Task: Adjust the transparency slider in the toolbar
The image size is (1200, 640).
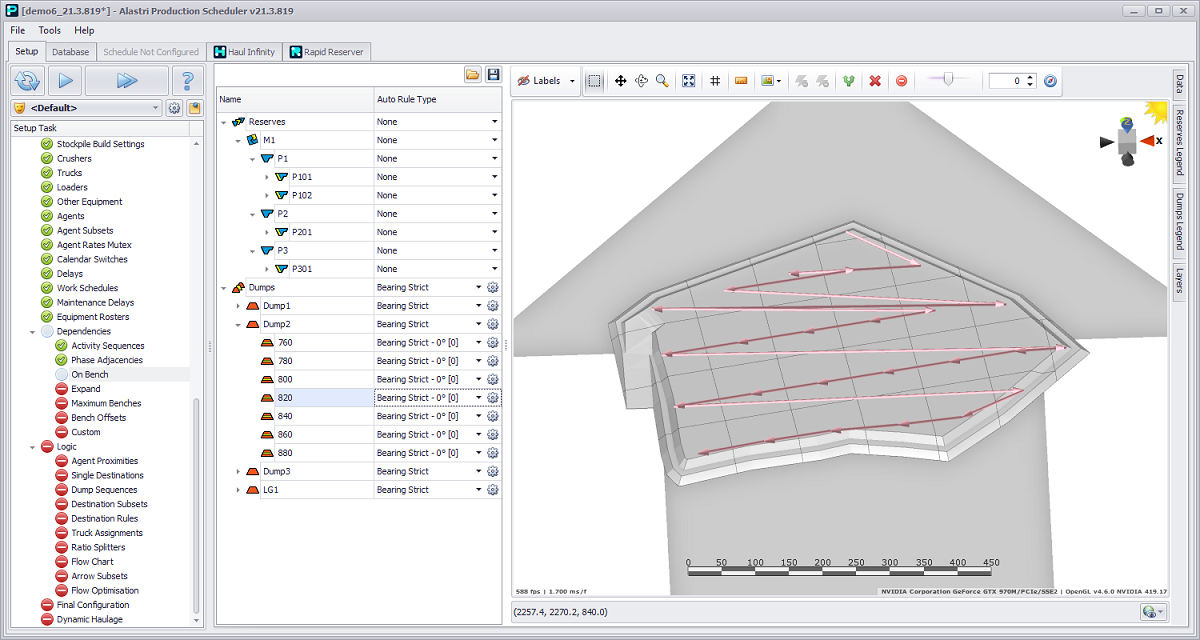Action: click(948, 80)
